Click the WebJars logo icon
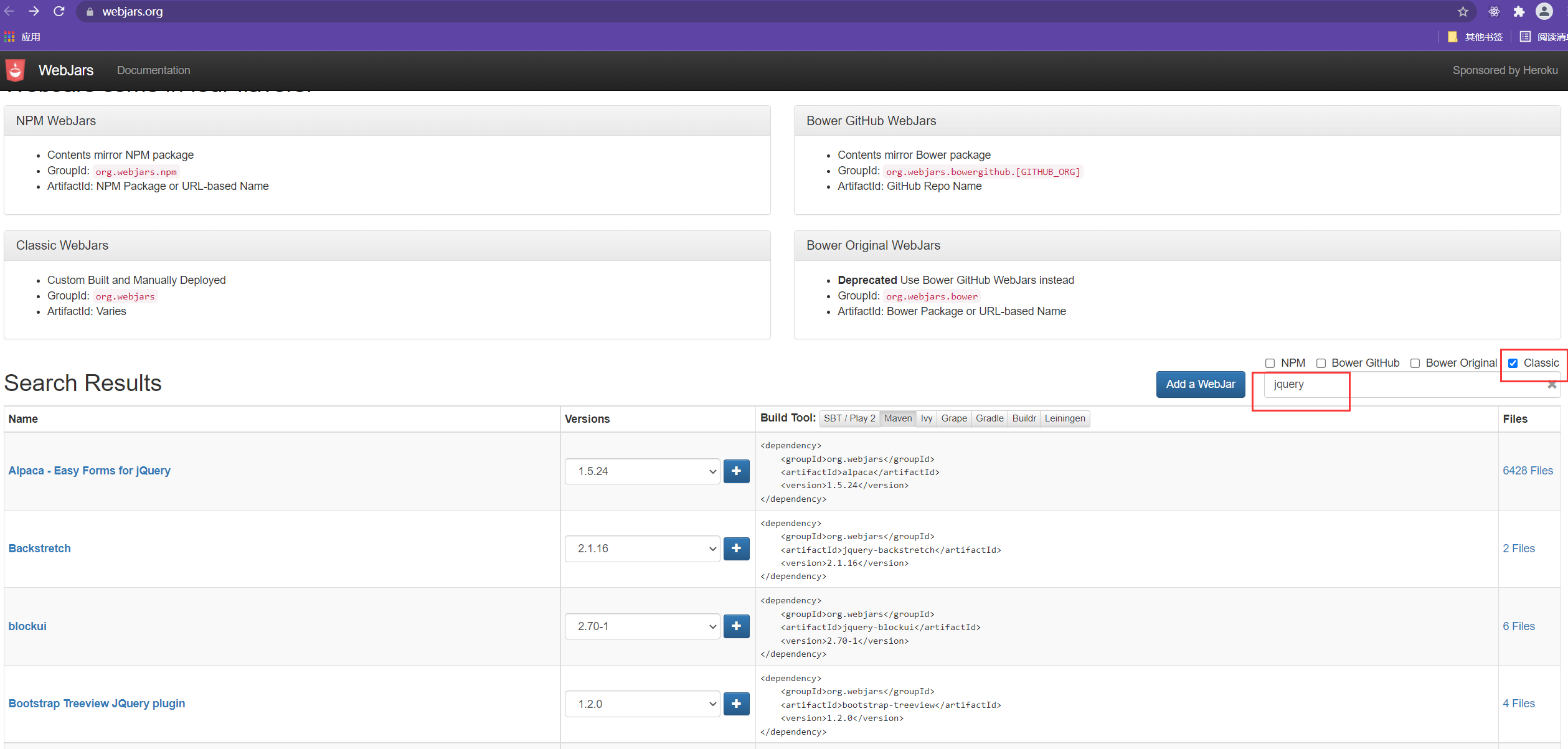The height and width of the screenshot is (749, 1568). [15, 70]
